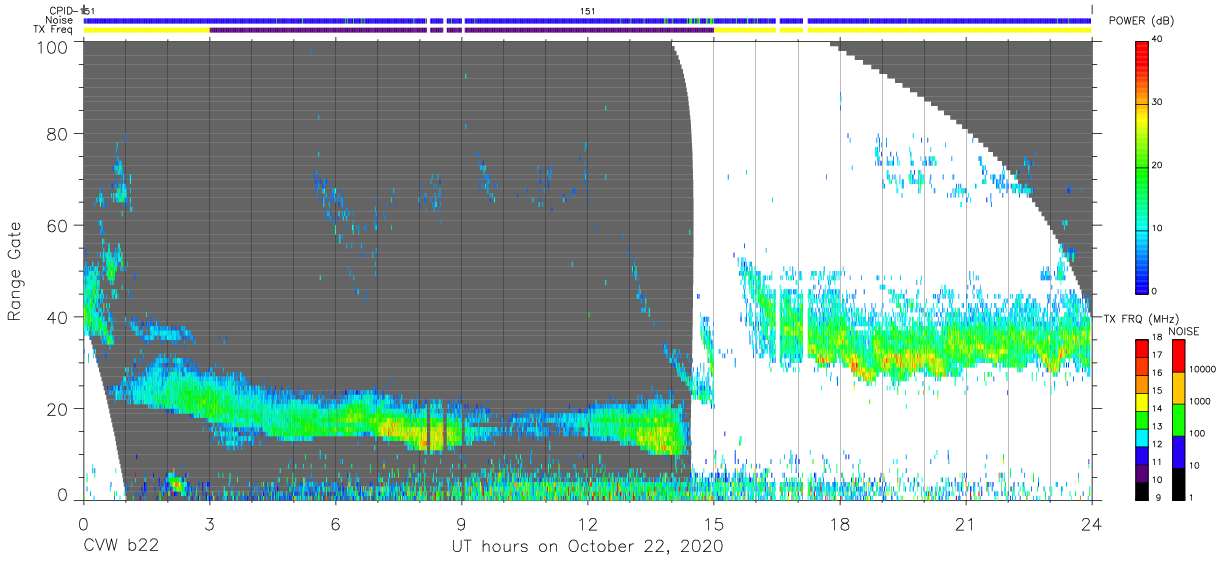
Task: Click the 100 tick on Range Gate axis
Action: click(53, 47)
